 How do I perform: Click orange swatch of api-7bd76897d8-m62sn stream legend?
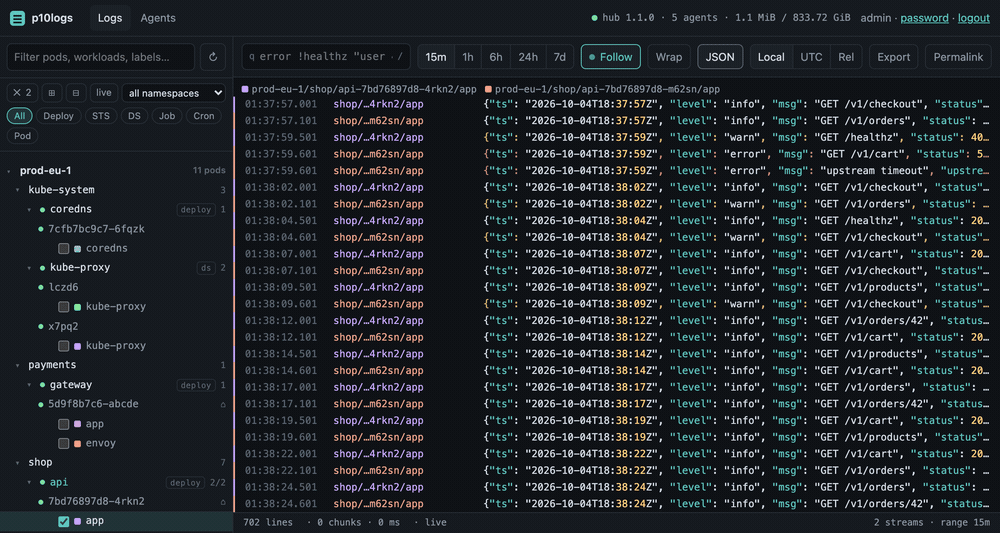pyautogui.click(x=488, y=89)
